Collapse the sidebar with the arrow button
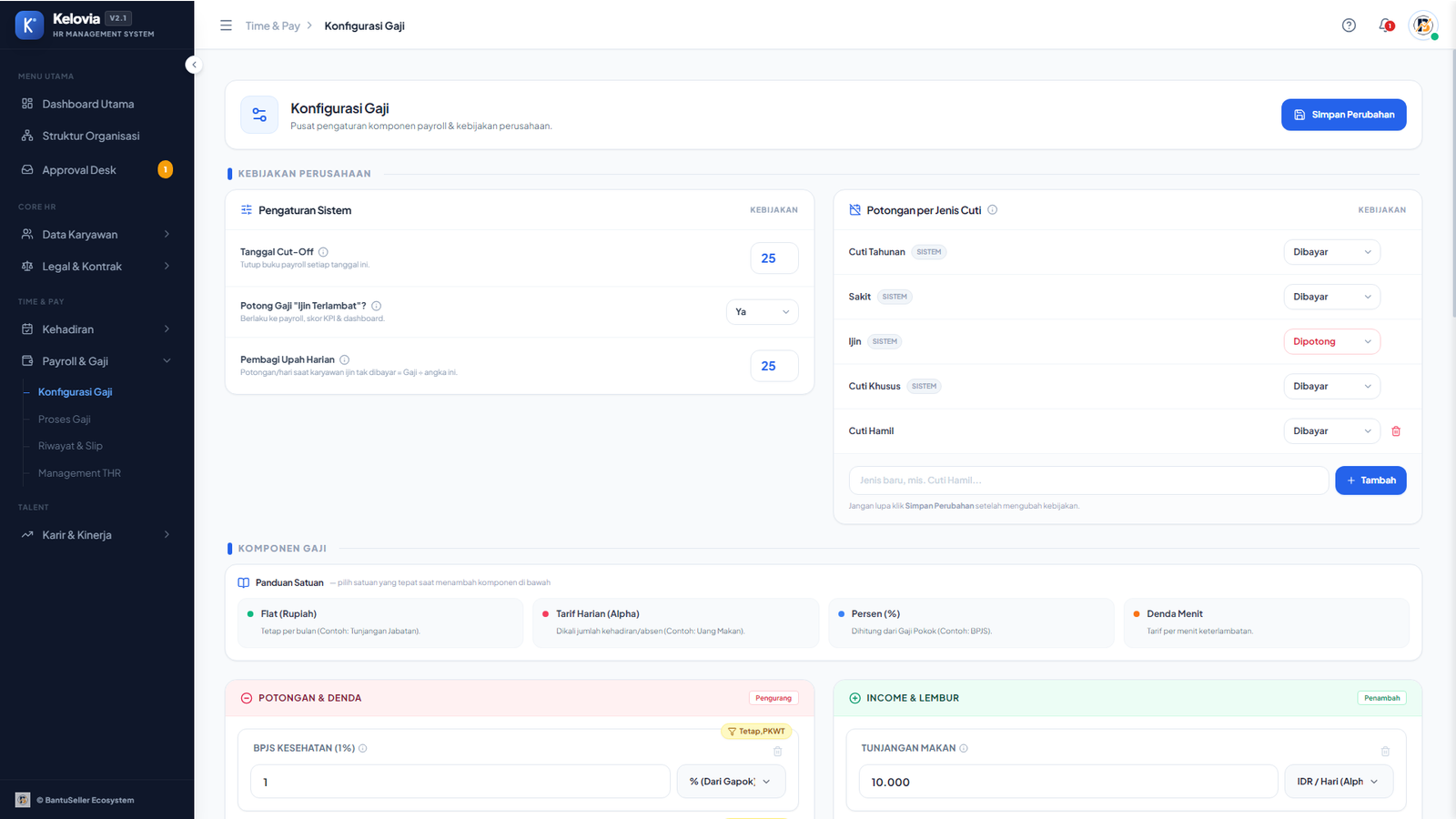The width and height of the screenshot is (1456, 819). tap(194, 65)
